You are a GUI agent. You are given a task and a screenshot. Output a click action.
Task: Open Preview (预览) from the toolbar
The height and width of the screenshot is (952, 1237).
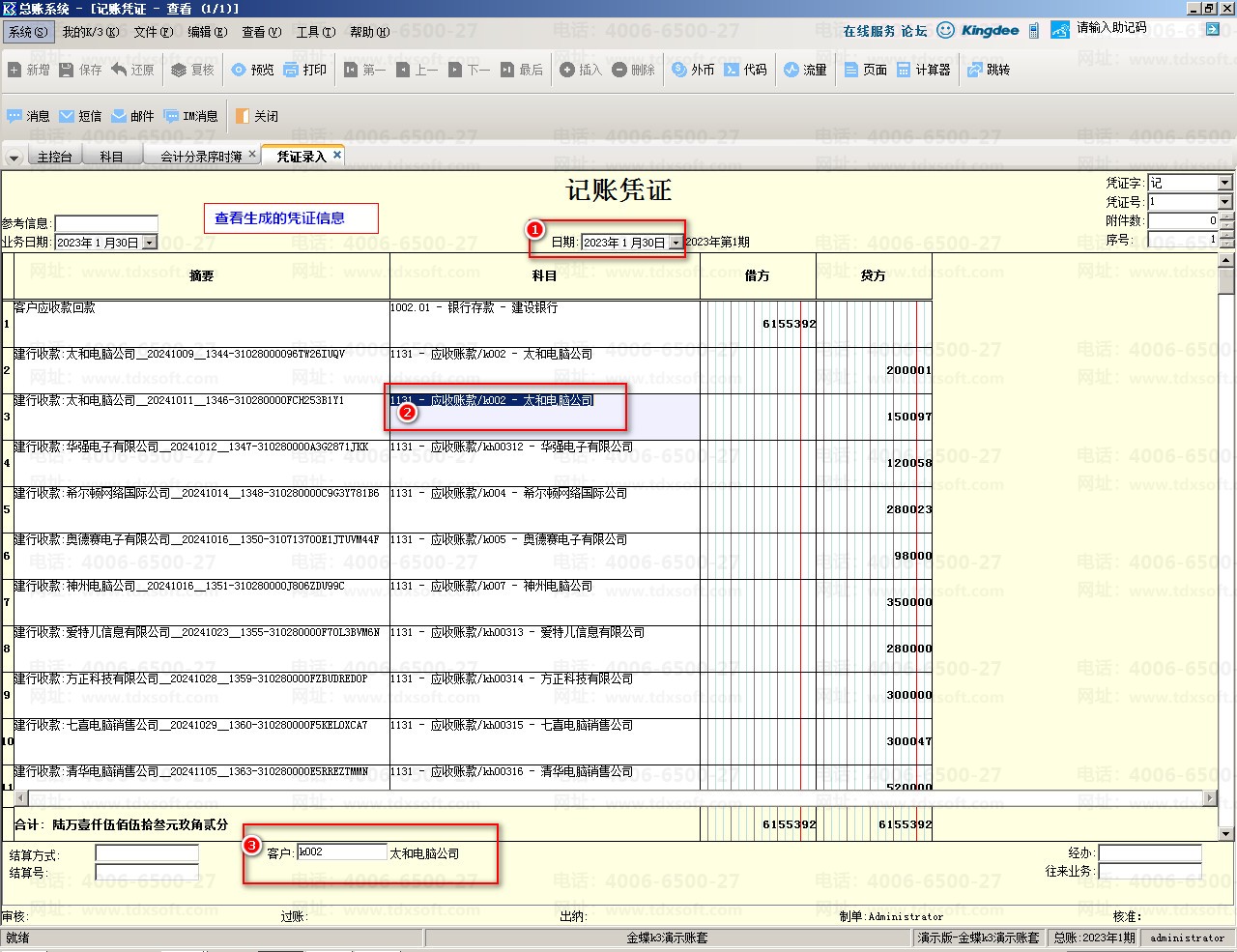[240, 70]
